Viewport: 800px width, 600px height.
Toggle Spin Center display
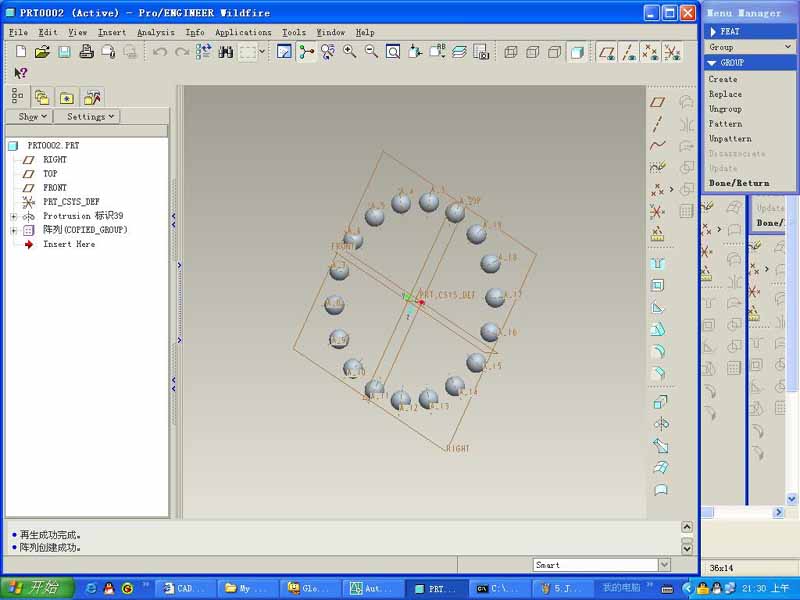pos(306,52)
